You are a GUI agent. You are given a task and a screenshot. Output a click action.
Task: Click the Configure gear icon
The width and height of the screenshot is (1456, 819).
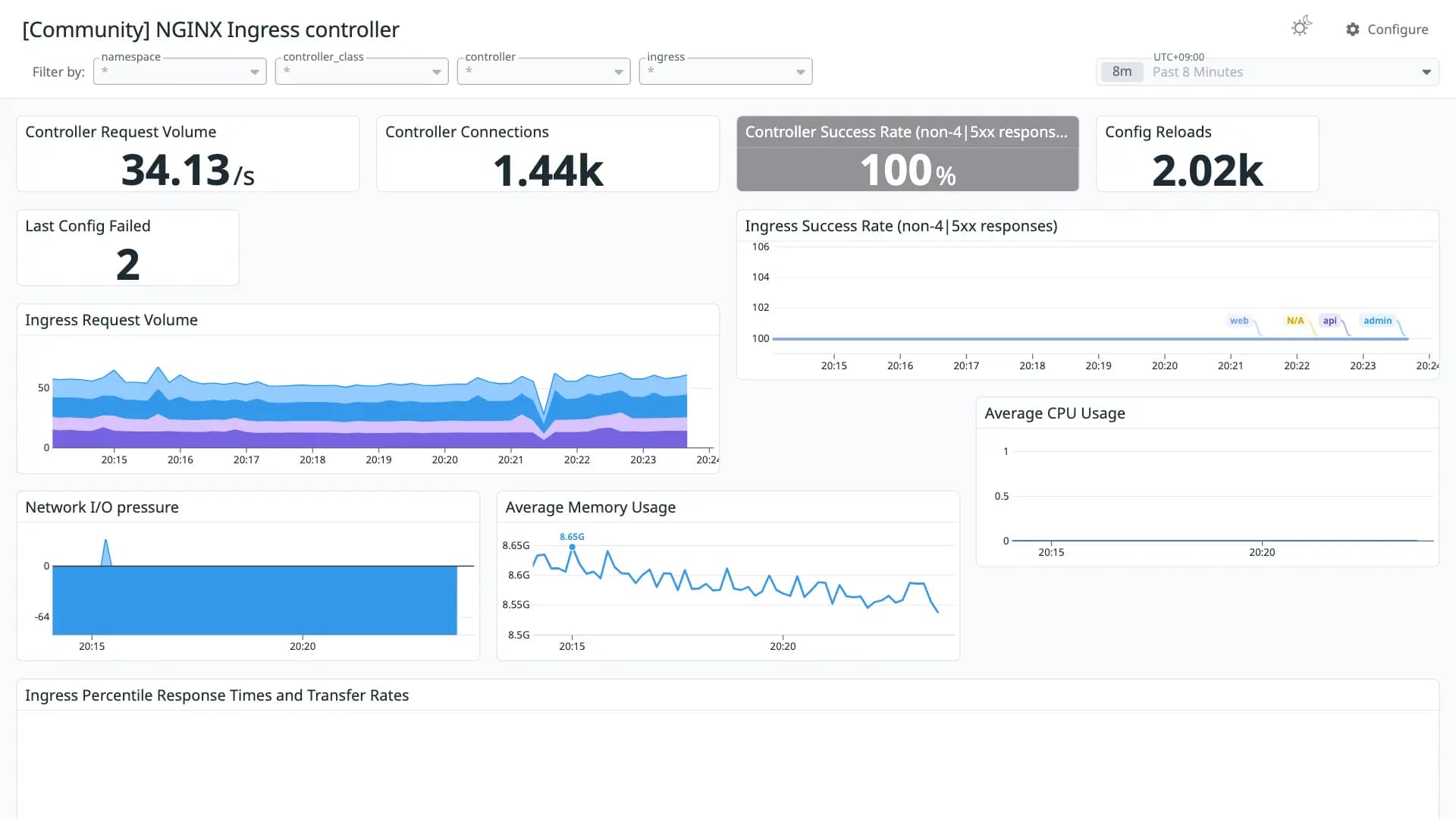click(1353, 30)
